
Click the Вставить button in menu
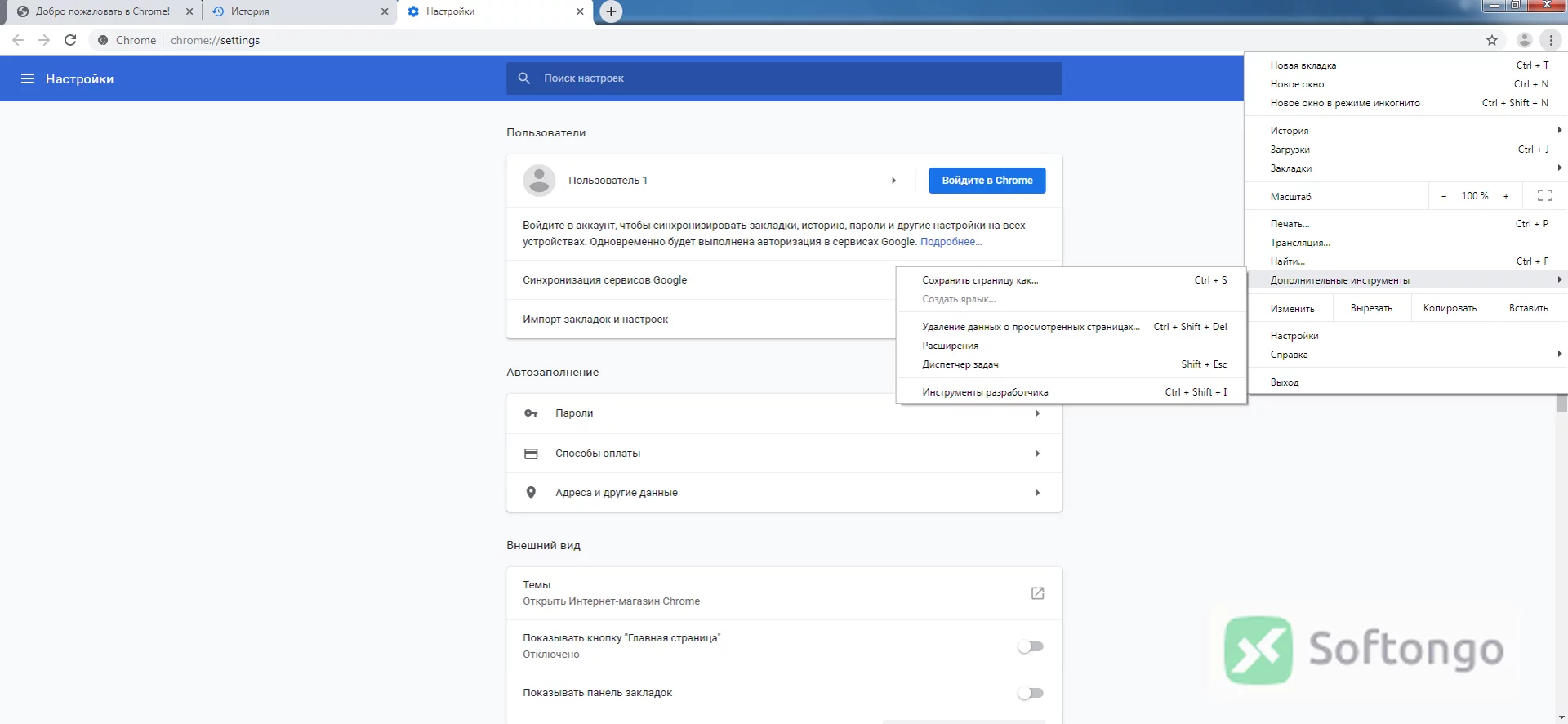coord(1528,309)
